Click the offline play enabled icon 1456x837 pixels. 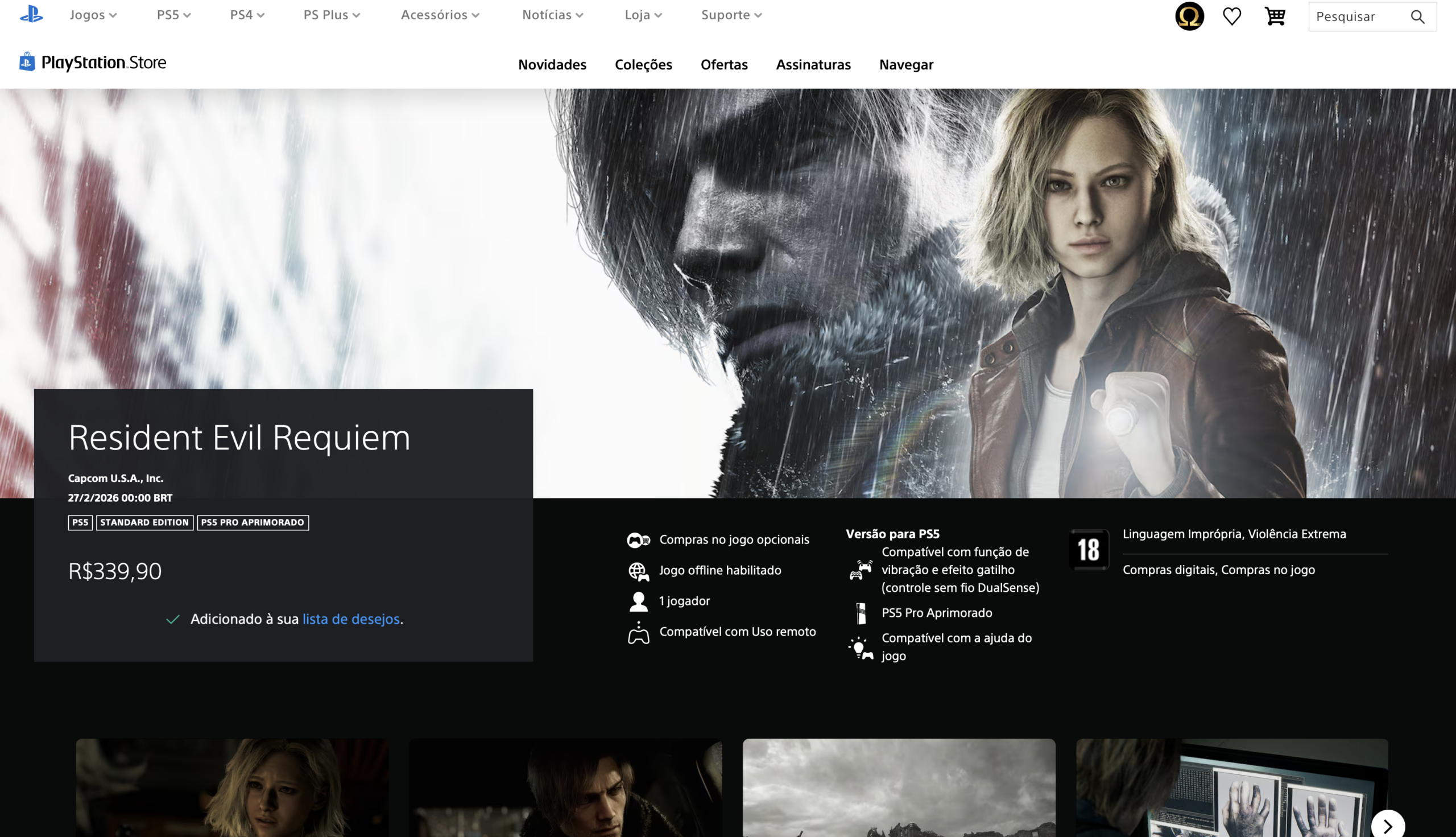[x=638, y=571]
